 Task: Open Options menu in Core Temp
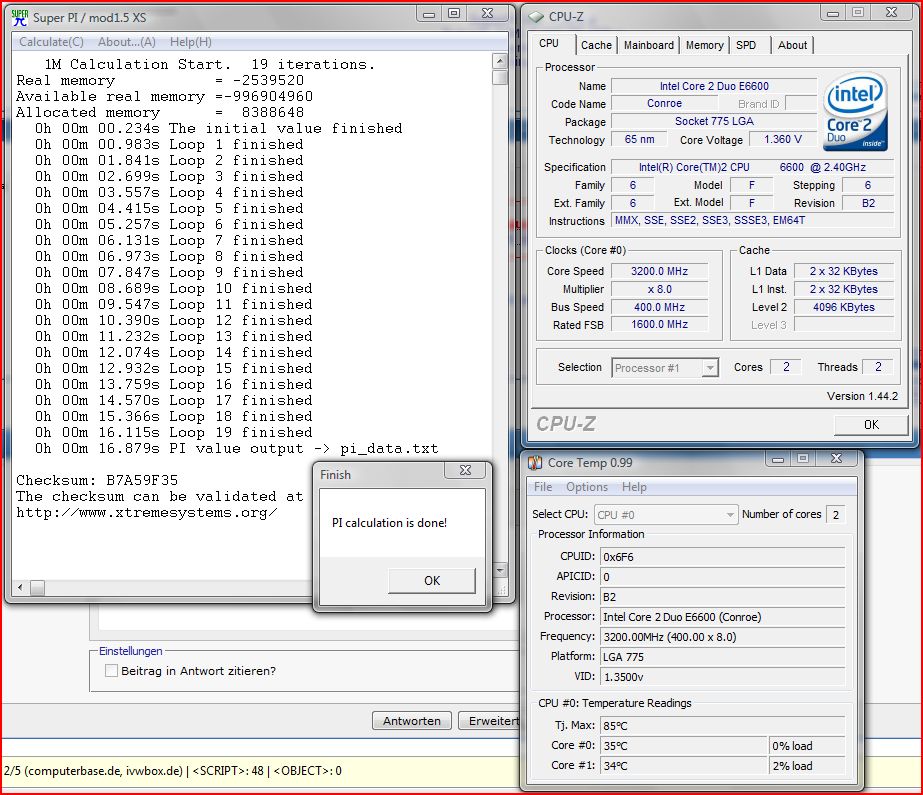[x=587, y=487]
